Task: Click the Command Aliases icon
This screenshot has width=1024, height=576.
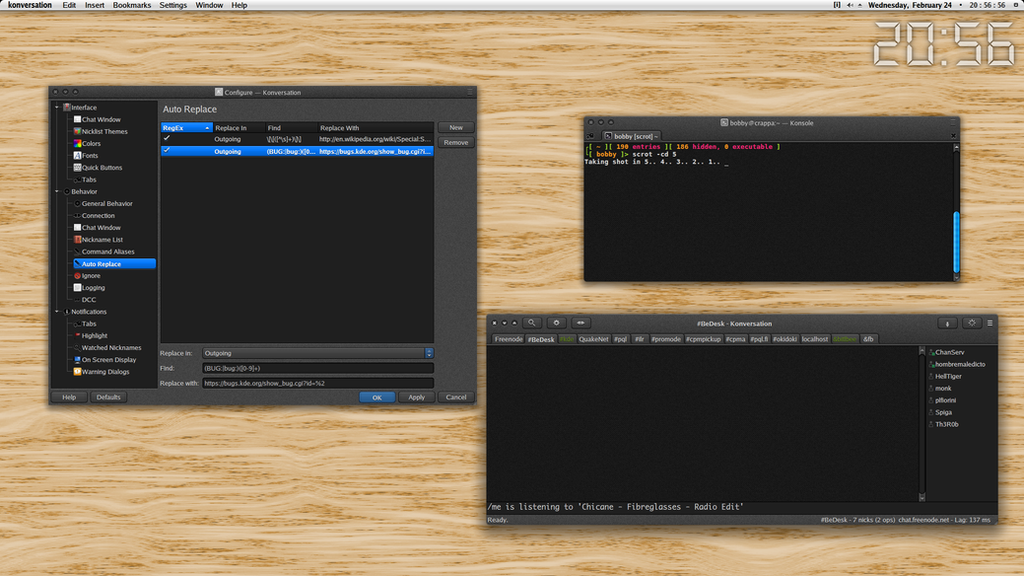Action: [77, 251]
